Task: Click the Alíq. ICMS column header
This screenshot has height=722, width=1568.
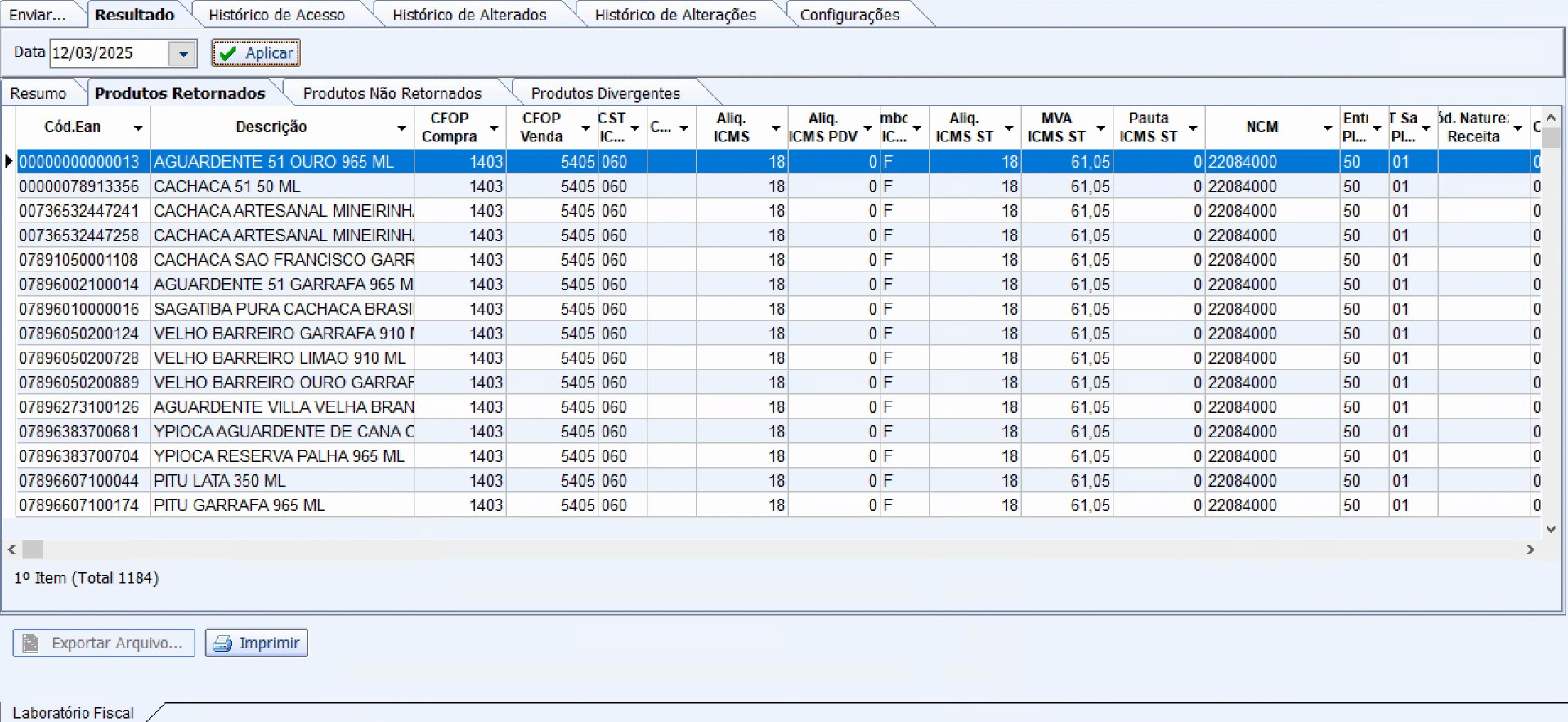Action: point(731,128)
